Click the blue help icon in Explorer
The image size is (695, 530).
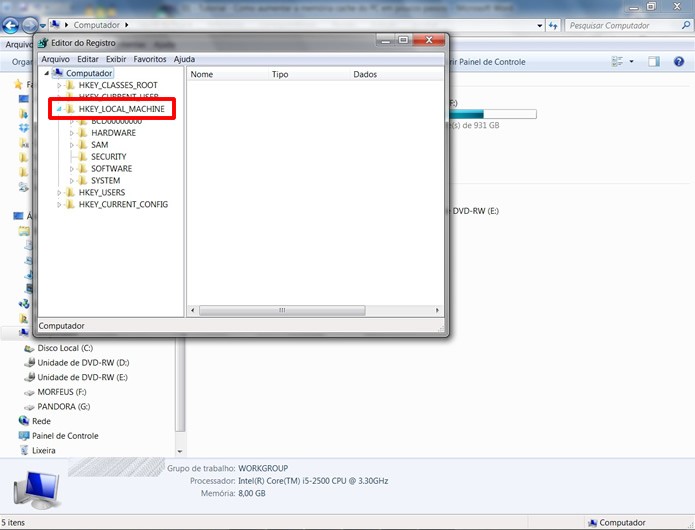tap(679, 62)
